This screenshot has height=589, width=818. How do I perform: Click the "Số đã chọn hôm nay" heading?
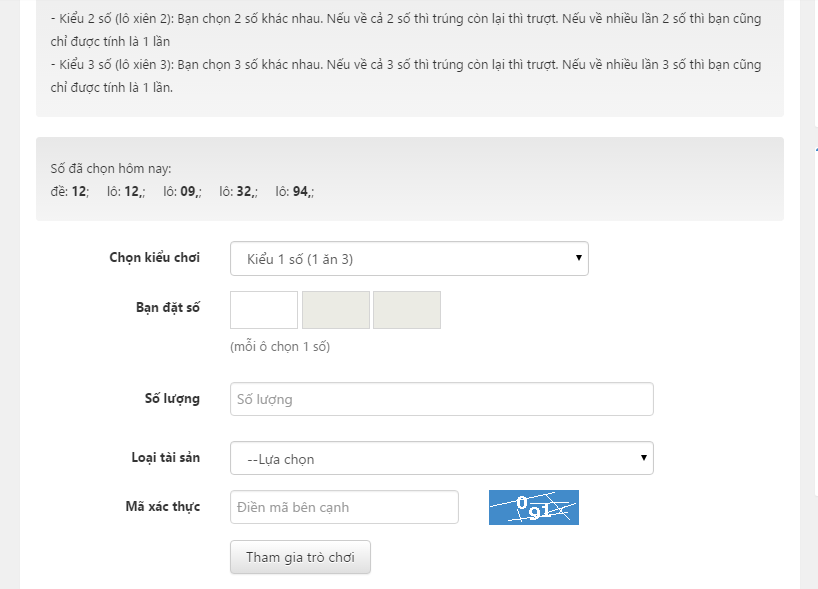111,169
